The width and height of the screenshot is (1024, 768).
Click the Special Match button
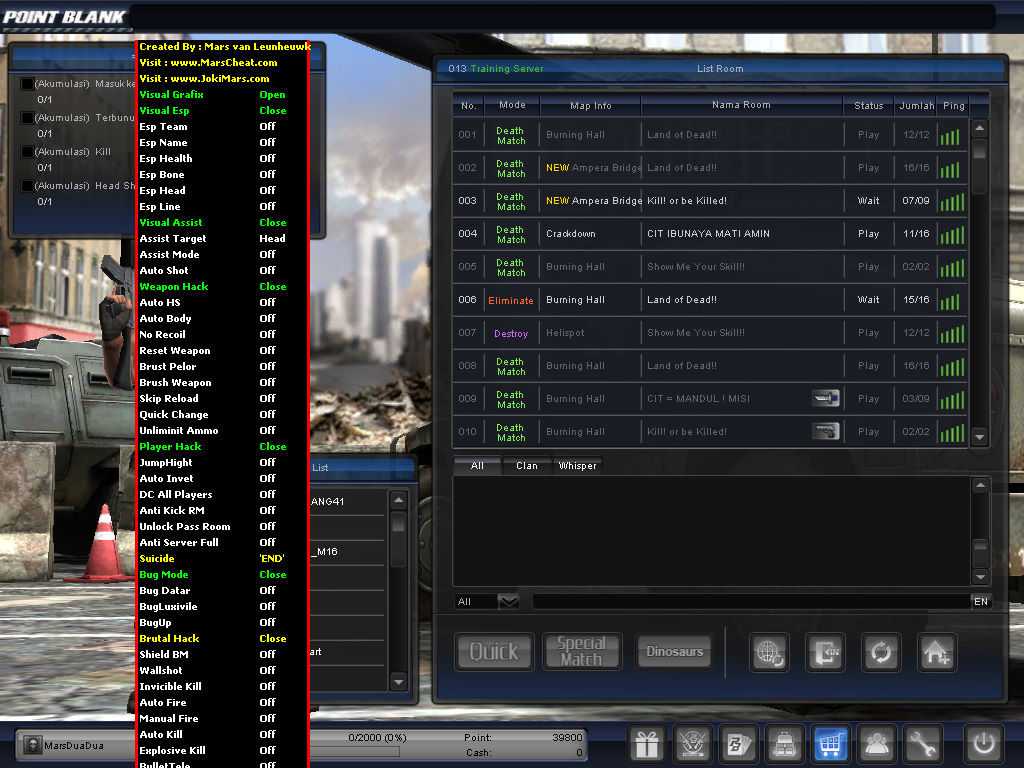(581, 652)
